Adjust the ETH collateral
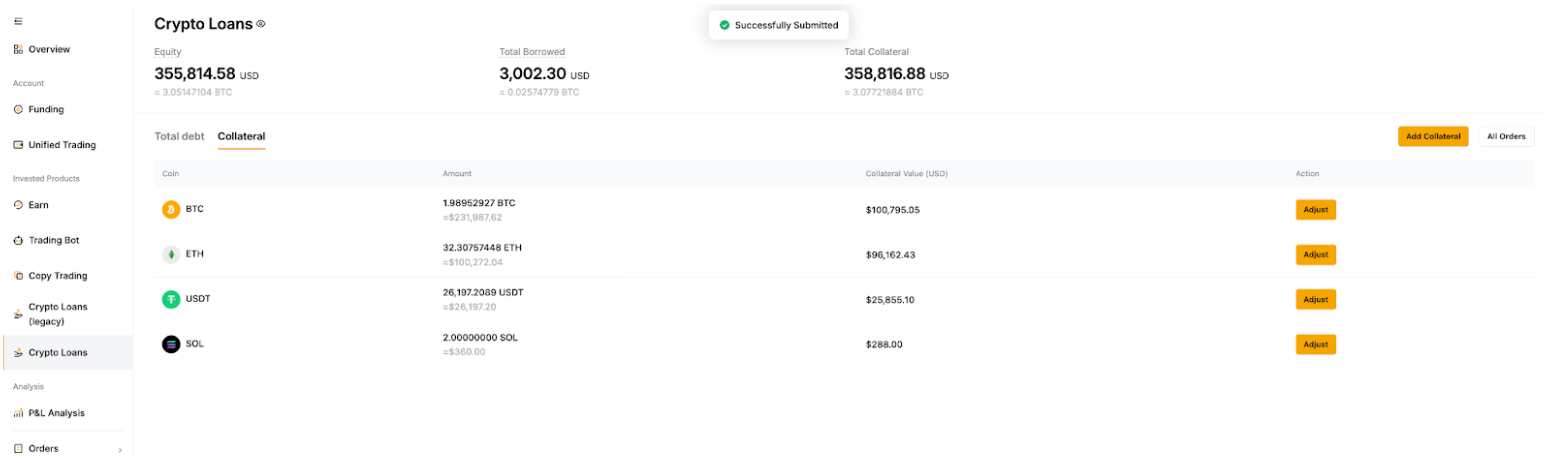The image size is (1544, 463). [1315, 255]
